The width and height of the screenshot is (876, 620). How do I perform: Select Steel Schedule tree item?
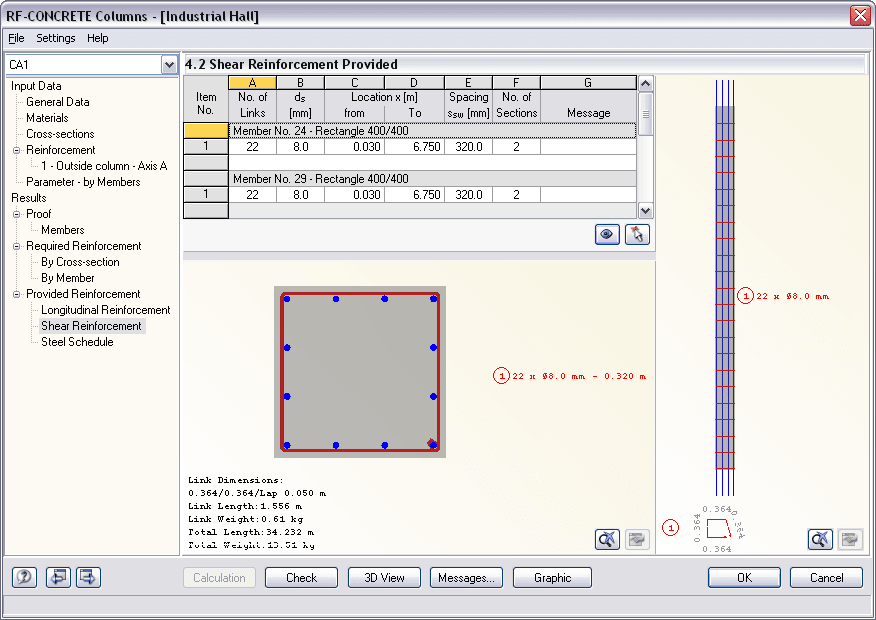77,342
